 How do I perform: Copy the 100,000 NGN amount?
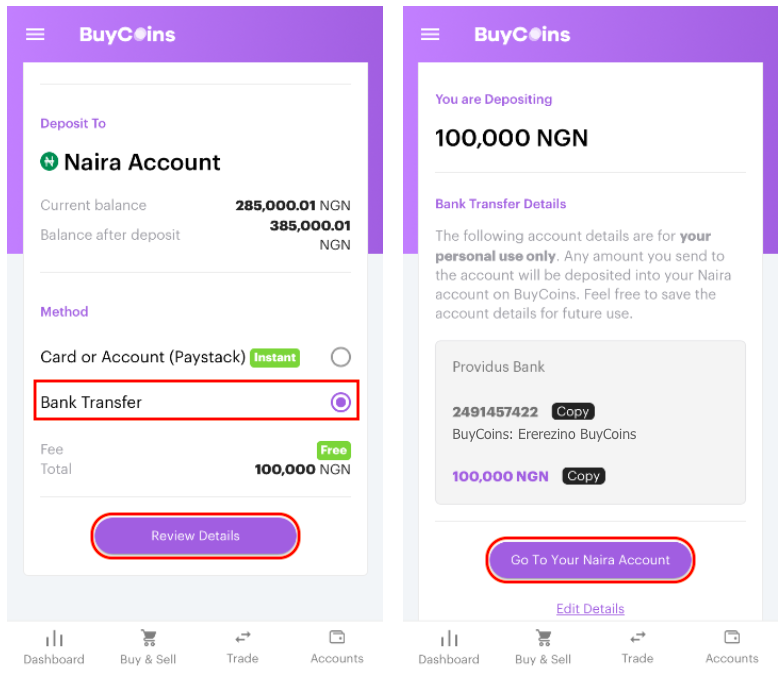[583, 476]
